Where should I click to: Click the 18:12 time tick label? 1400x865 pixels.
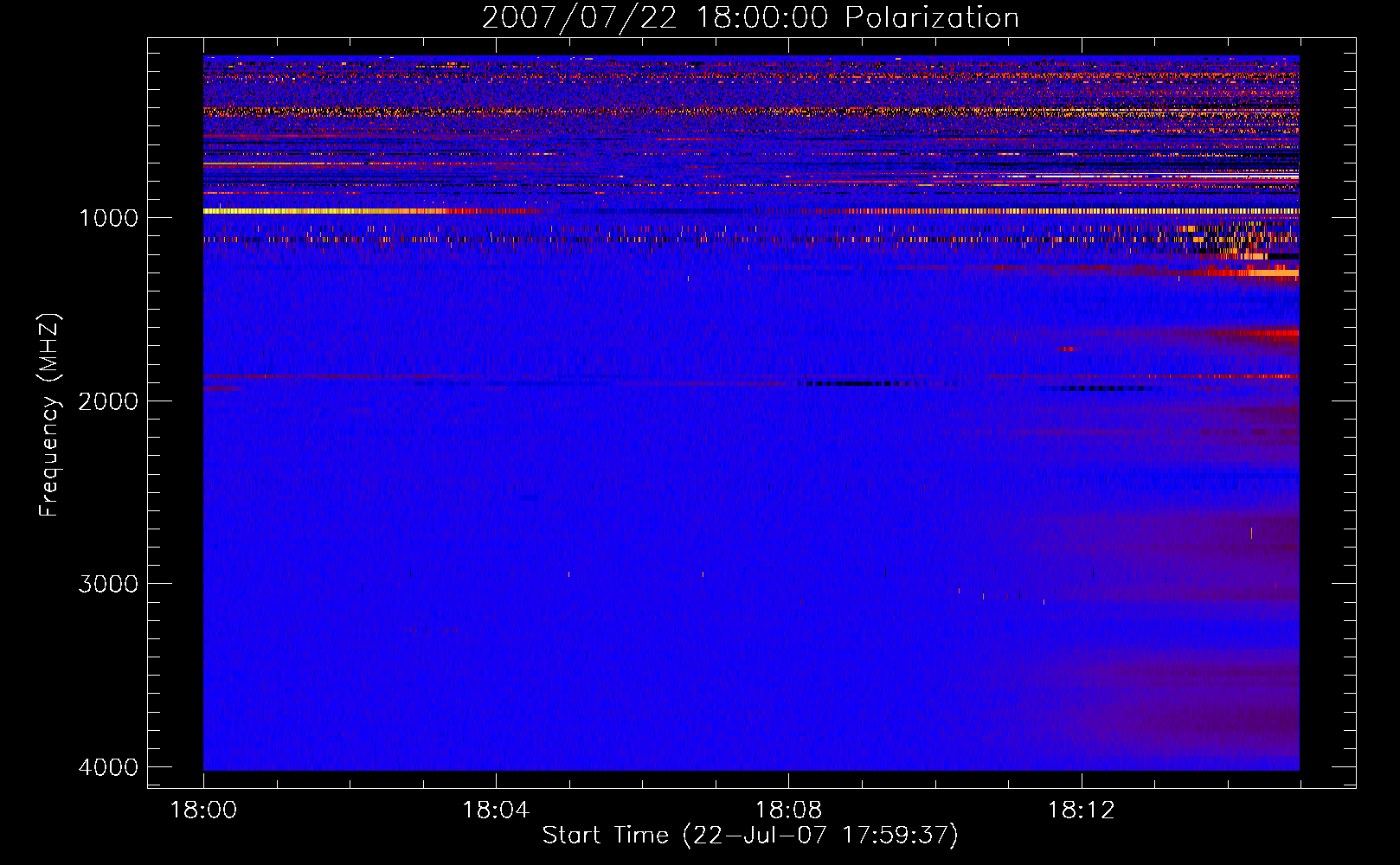(x=1081, y=811)
